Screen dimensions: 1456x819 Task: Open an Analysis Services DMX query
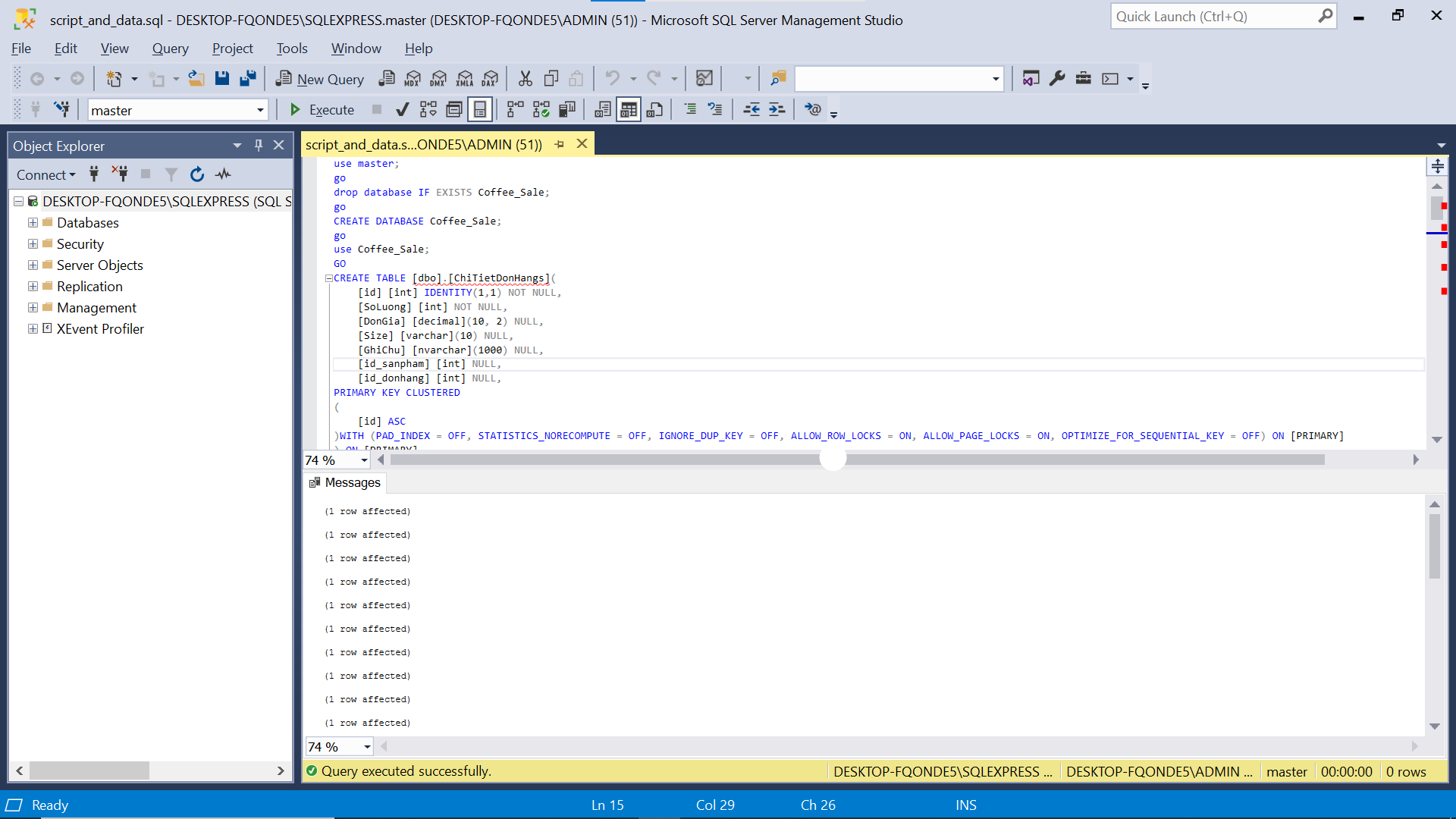click(x=438, y=78)
